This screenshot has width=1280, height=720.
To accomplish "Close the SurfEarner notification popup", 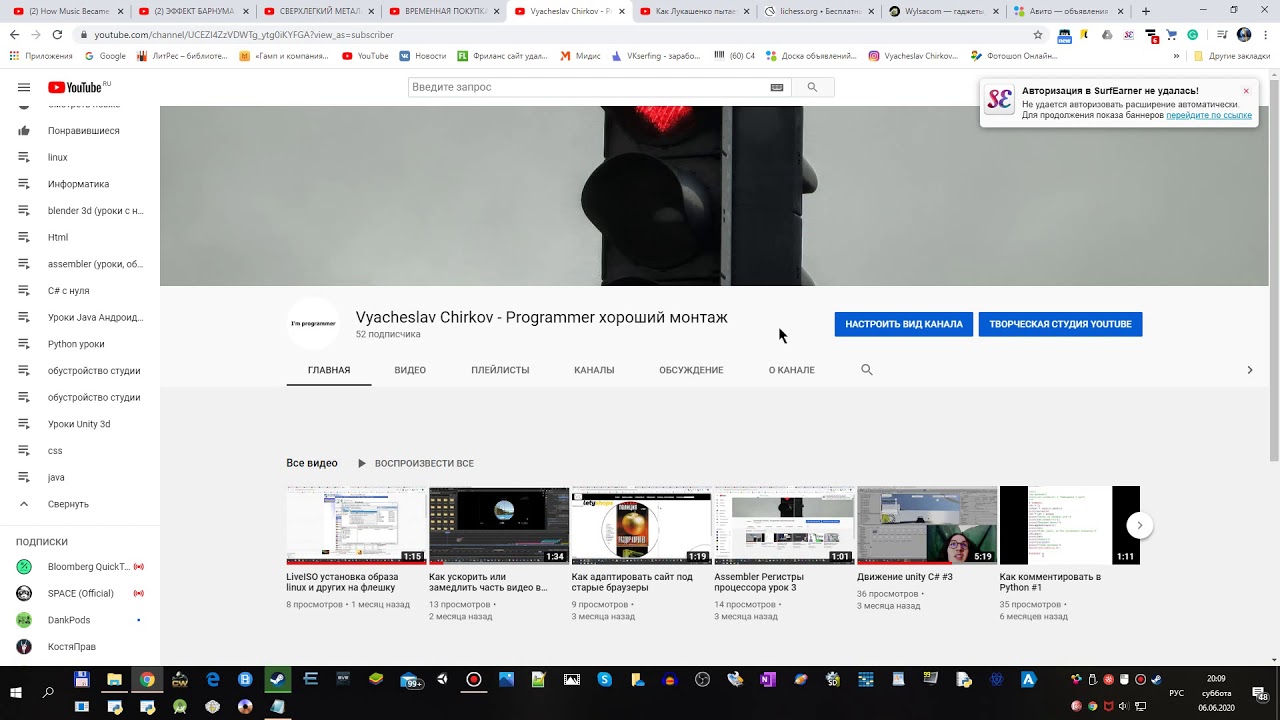I will tap(1246, 91).
